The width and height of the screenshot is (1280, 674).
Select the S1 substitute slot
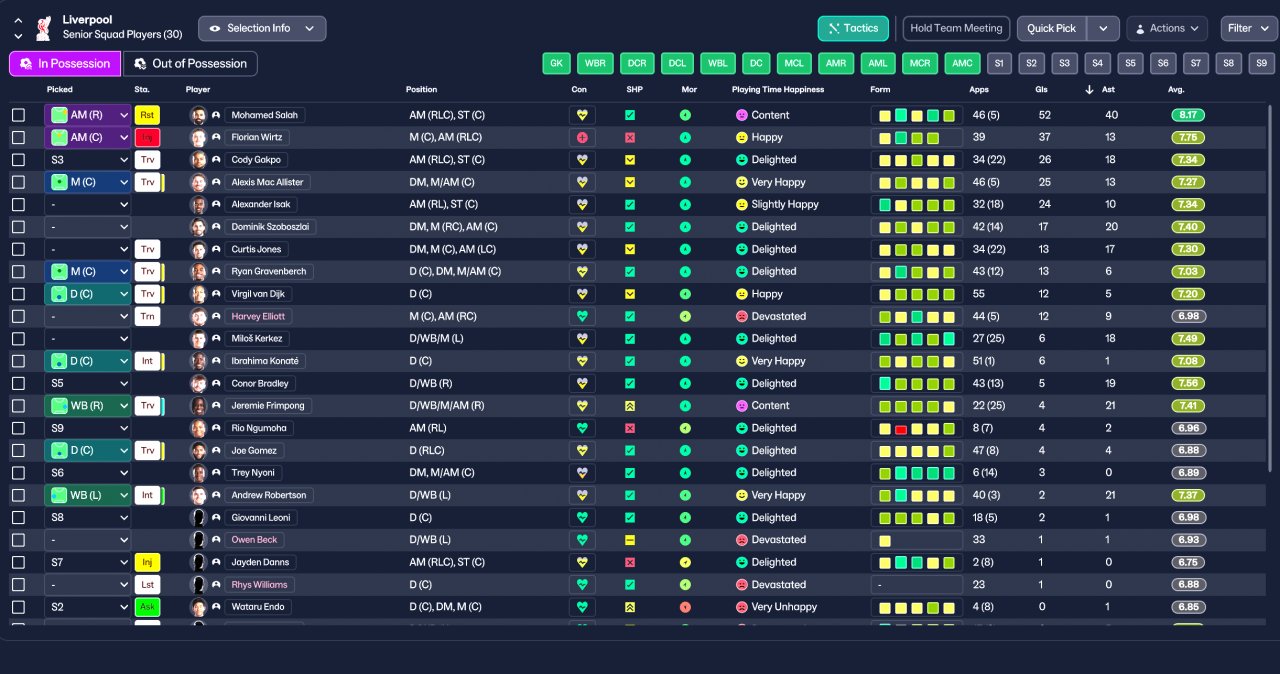click(x=999, y=63)
